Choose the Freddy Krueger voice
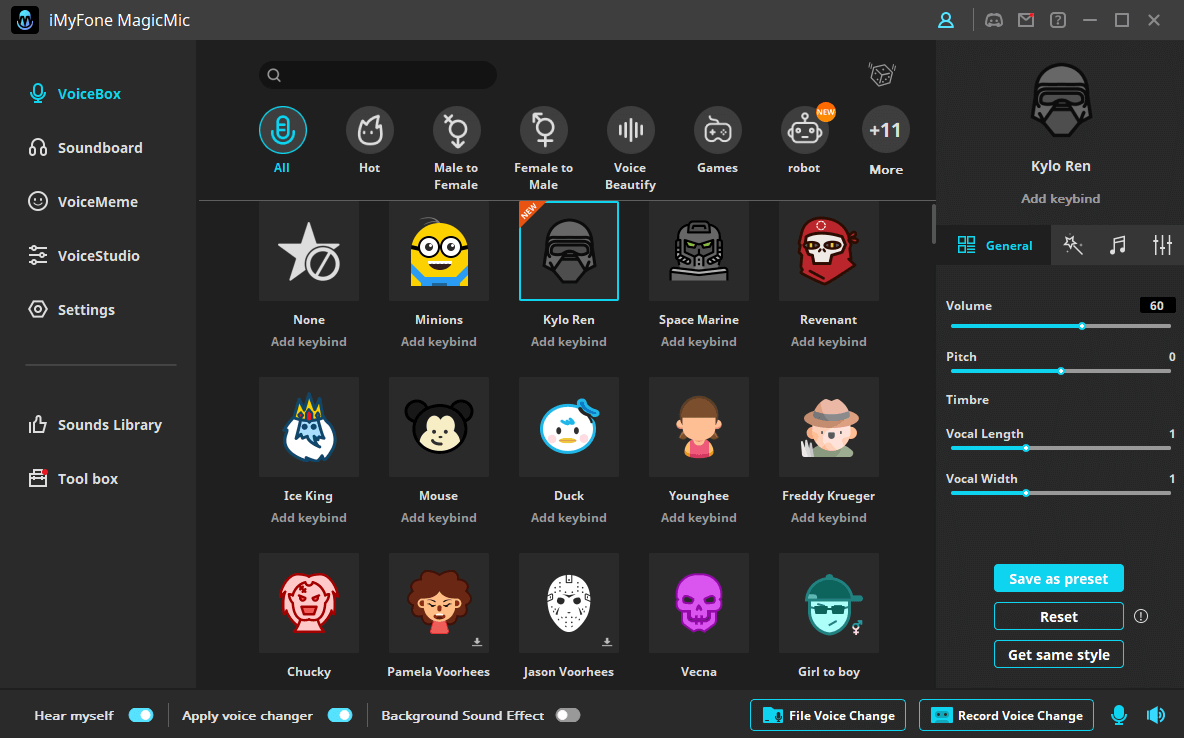1184x738 pixels. tap(828, 427)
